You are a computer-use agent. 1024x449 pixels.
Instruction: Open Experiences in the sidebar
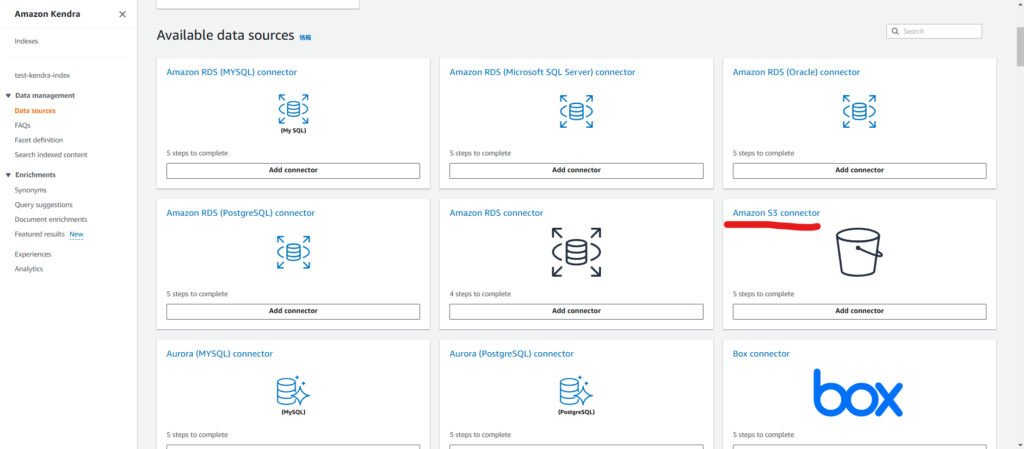[x=33, y=254]
